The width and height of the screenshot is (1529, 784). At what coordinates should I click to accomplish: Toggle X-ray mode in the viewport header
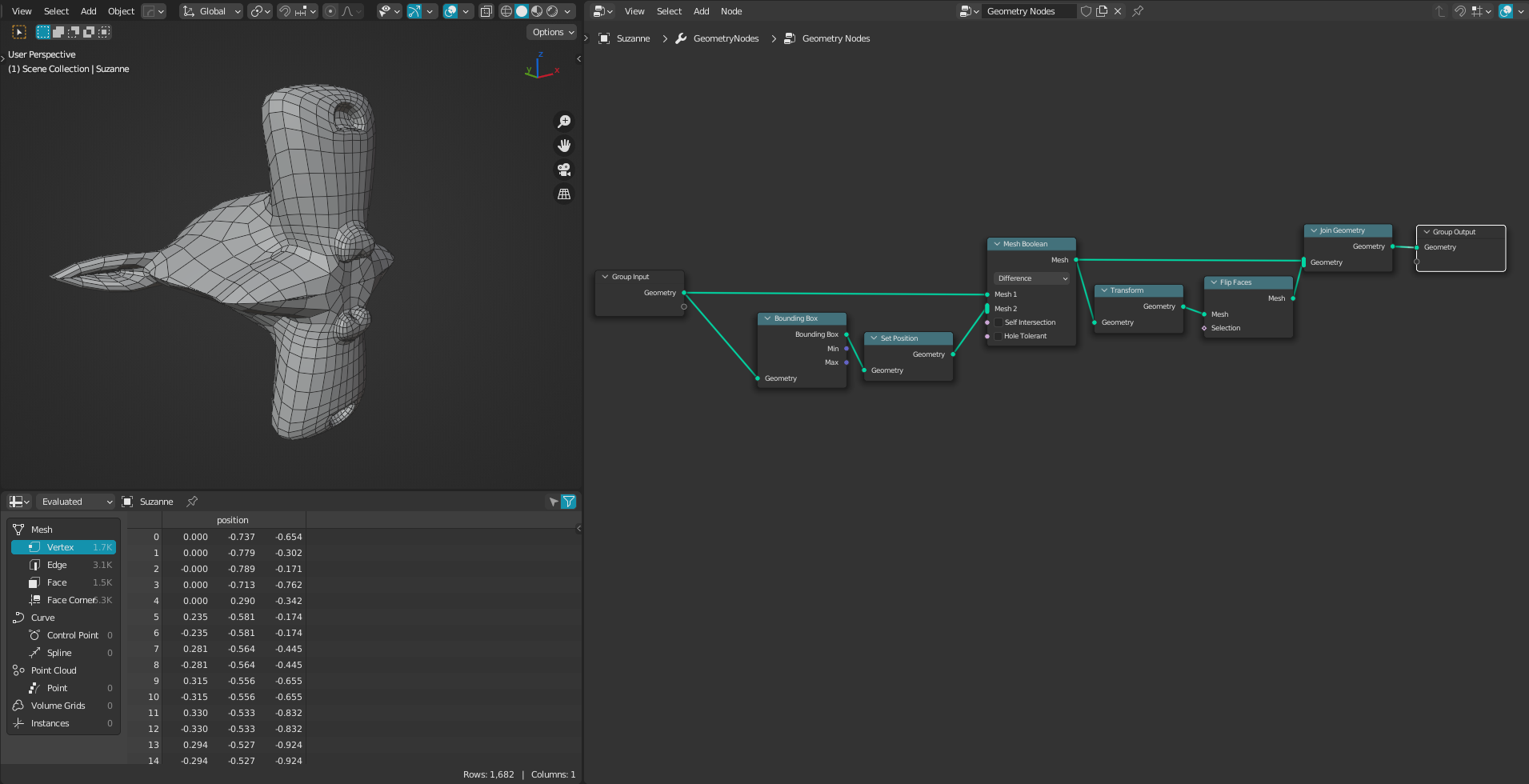pos(486,11)
